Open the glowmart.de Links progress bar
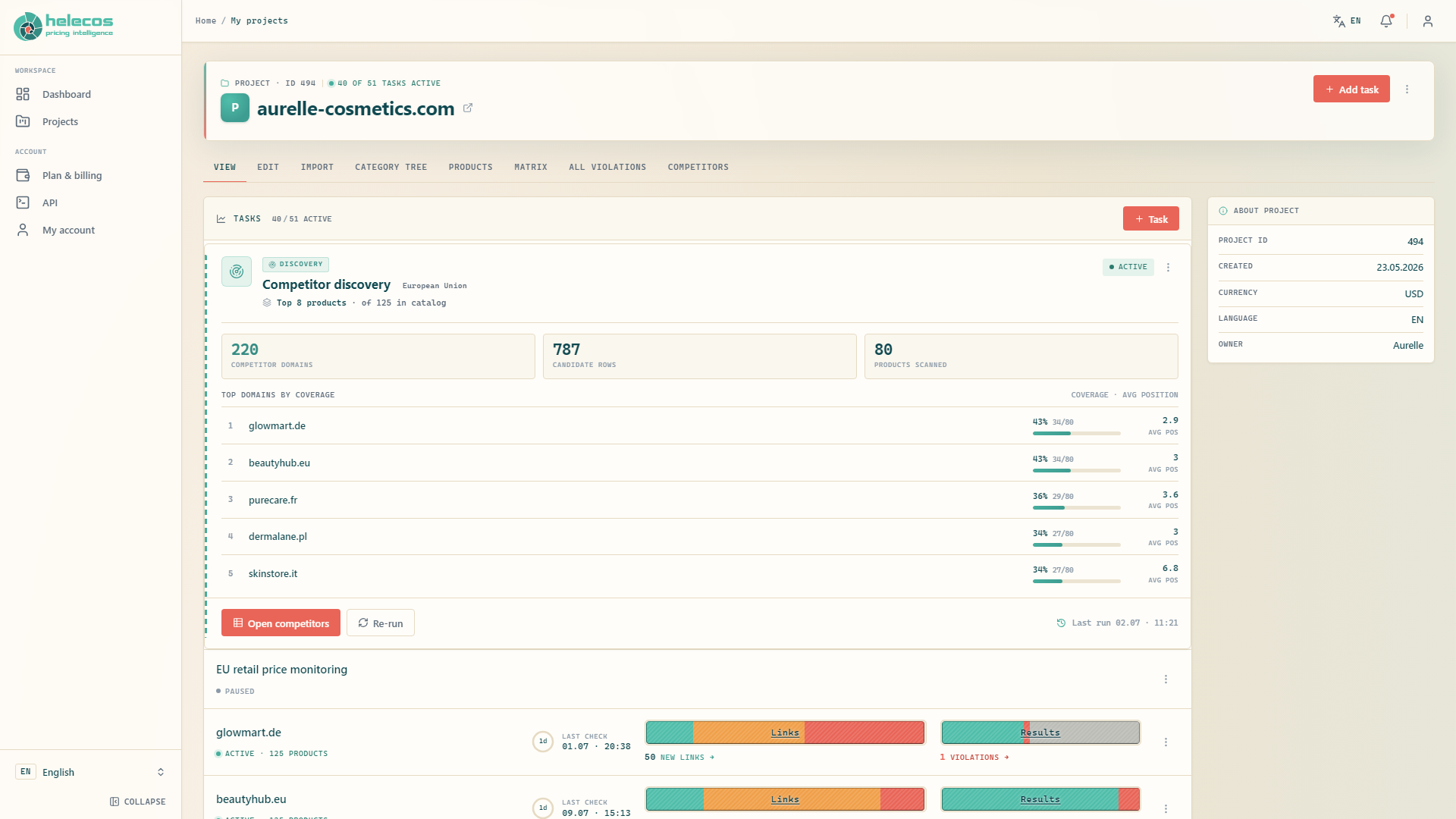Viewport: 1456px width, 819px height. (x=785, y=733)
